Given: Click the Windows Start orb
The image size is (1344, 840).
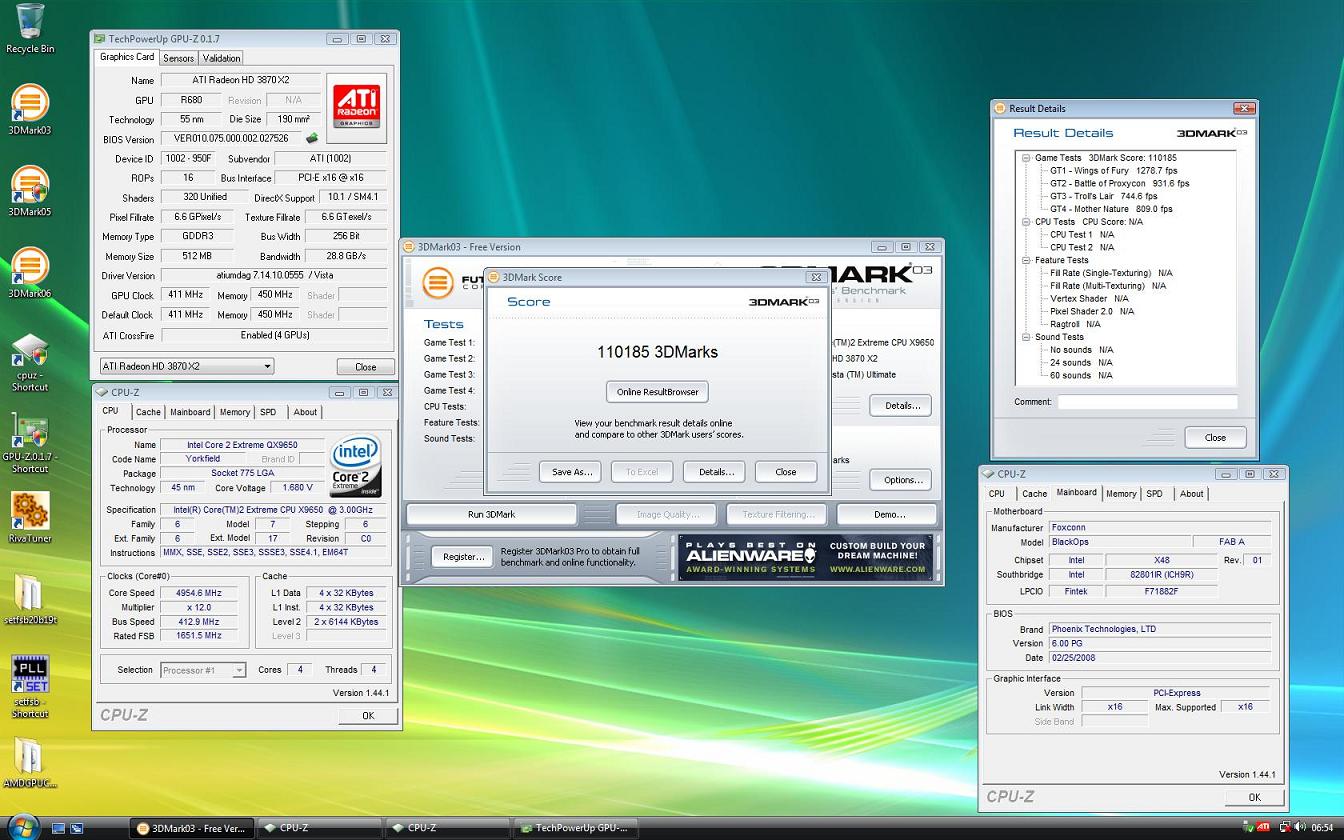Looking at the screenshot, I should tap(23, 826).
